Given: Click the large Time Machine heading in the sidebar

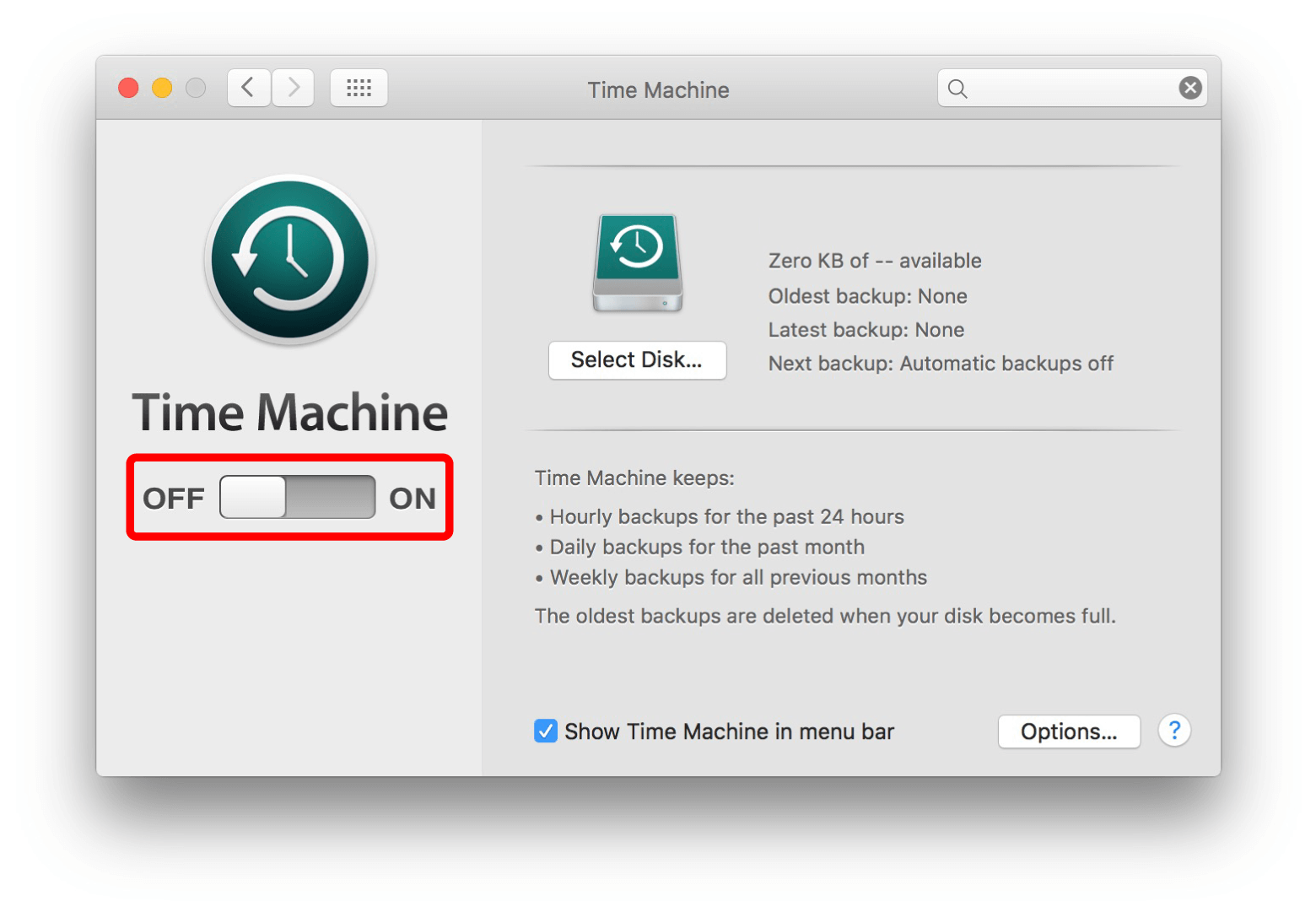Looking at the screenshot, I should pos(290,412).
